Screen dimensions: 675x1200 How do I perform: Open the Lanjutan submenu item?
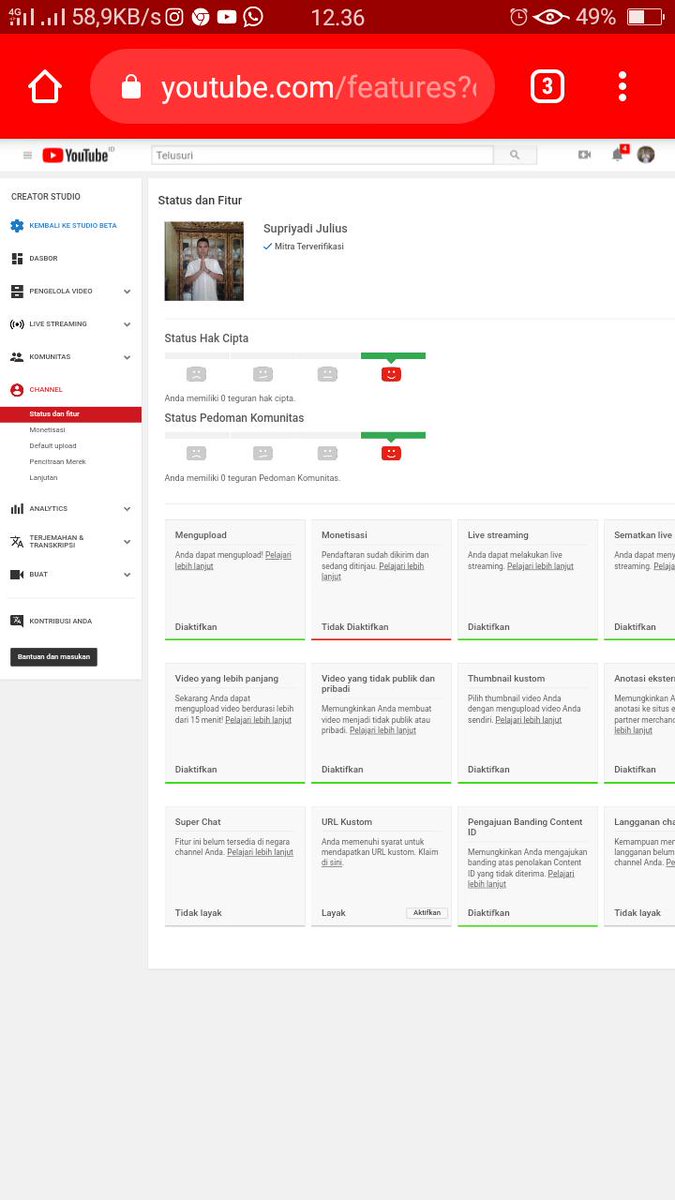click(43, 478)
